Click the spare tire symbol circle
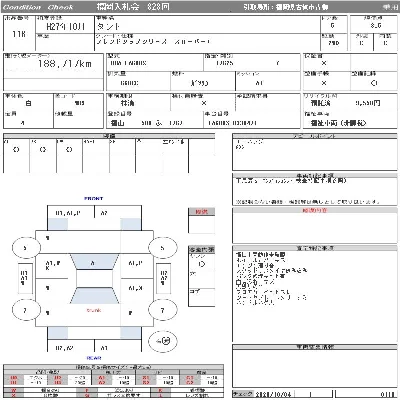This screenshot has height=400, width=400. point(163,341)
